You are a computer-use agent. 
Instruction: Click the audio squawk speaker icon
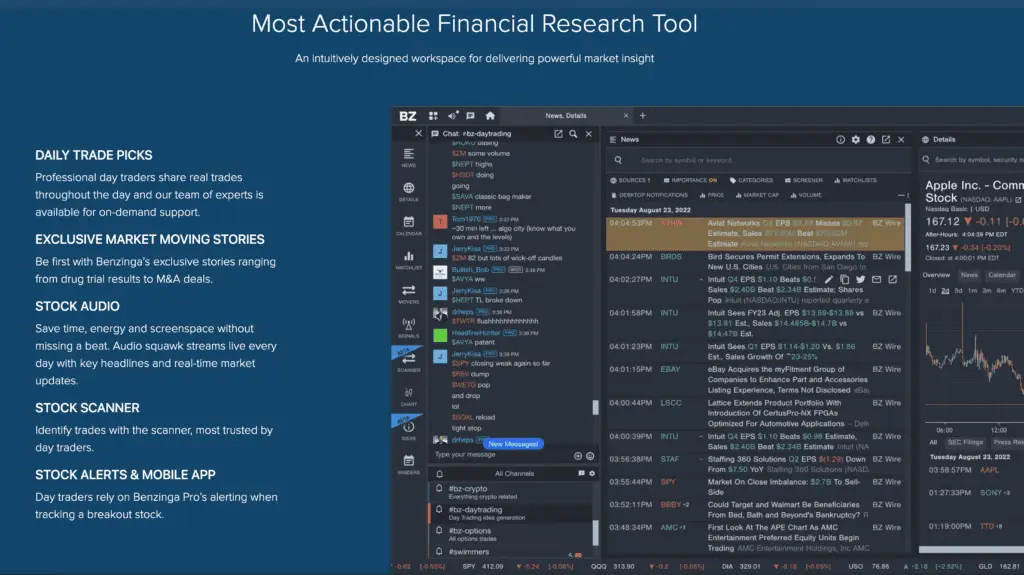[453, 116]
